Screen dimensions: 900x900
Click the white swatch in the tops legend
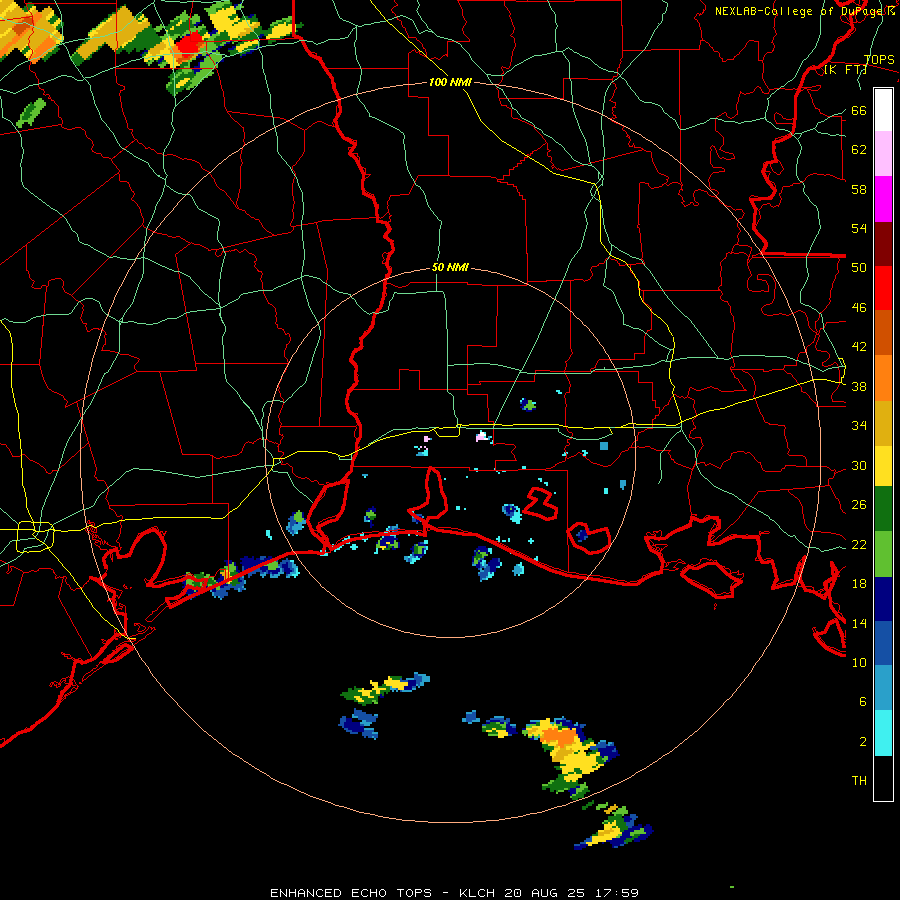883,110
